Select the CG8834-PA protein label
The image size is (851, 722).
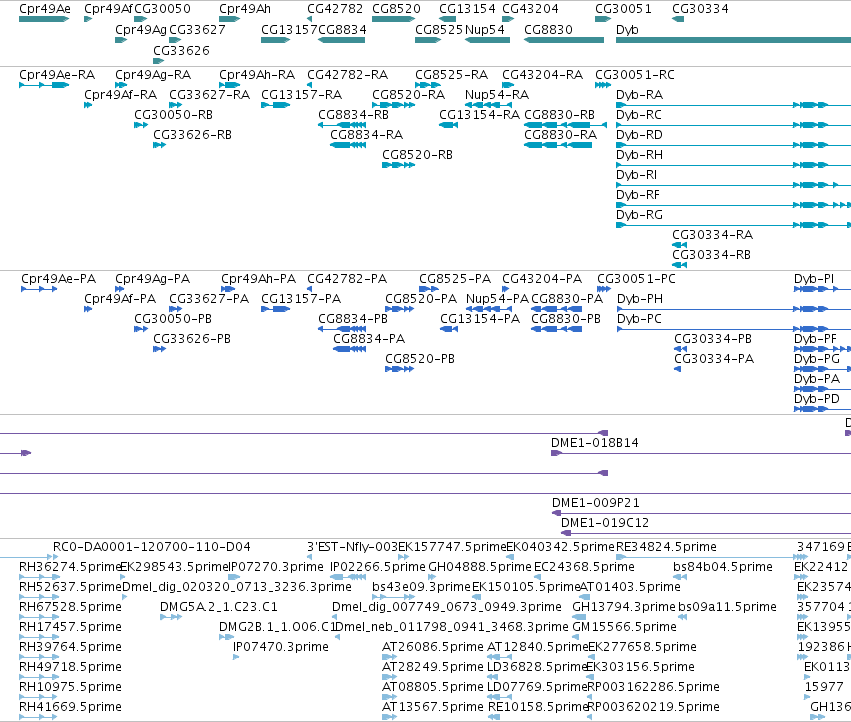click(x=369, y=339)
